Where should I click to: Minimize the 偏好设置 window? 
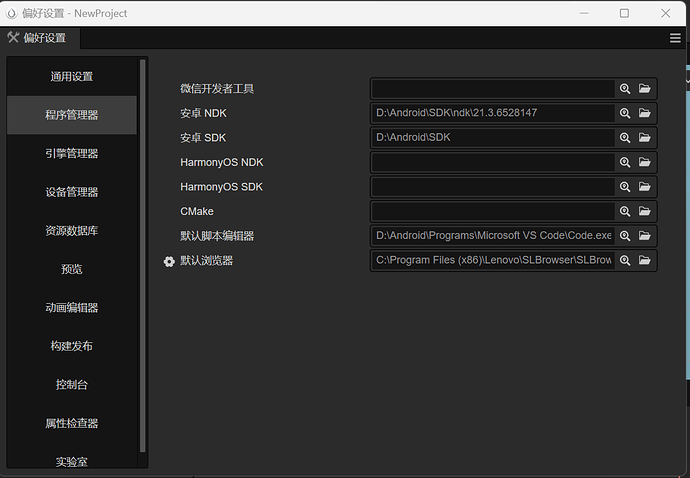pos(584,13)
